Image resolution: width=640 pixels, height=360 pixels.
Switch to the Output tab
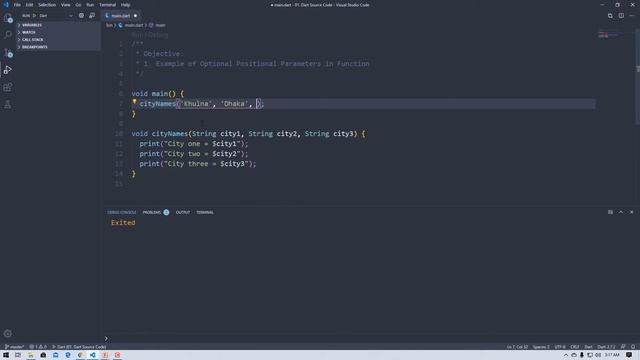click(x=183, y=212)
